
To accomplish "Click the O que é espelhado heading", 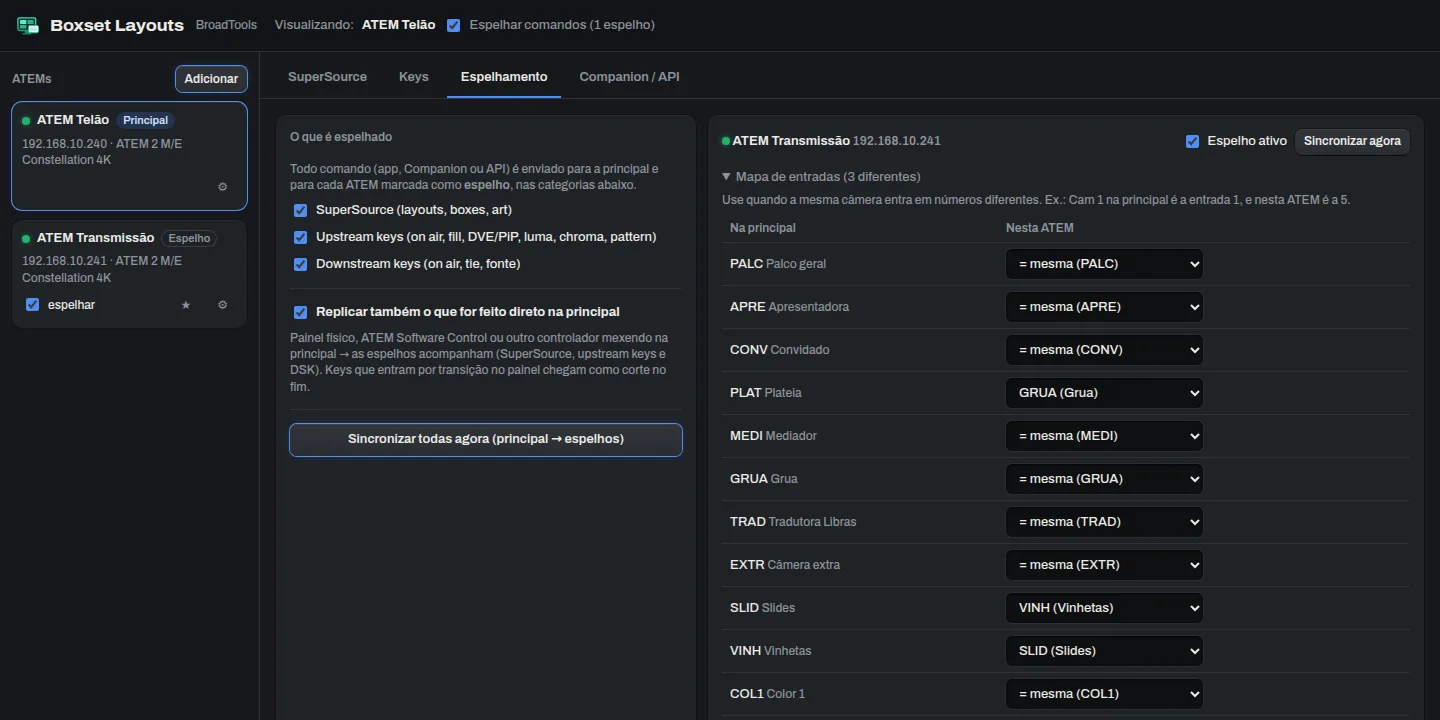I will pyautogui.click(x=341, y=137).
